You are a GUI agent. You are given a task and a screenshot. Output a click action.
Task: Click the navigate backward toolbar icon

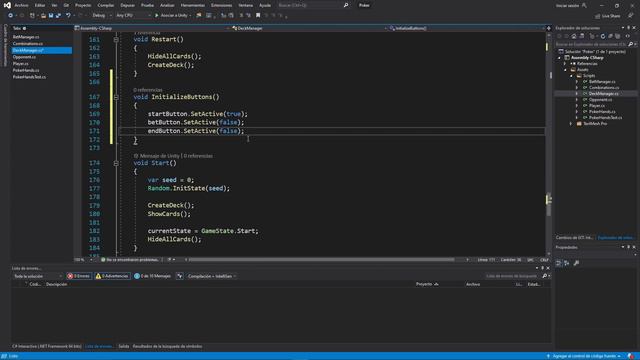pos(10,16)
